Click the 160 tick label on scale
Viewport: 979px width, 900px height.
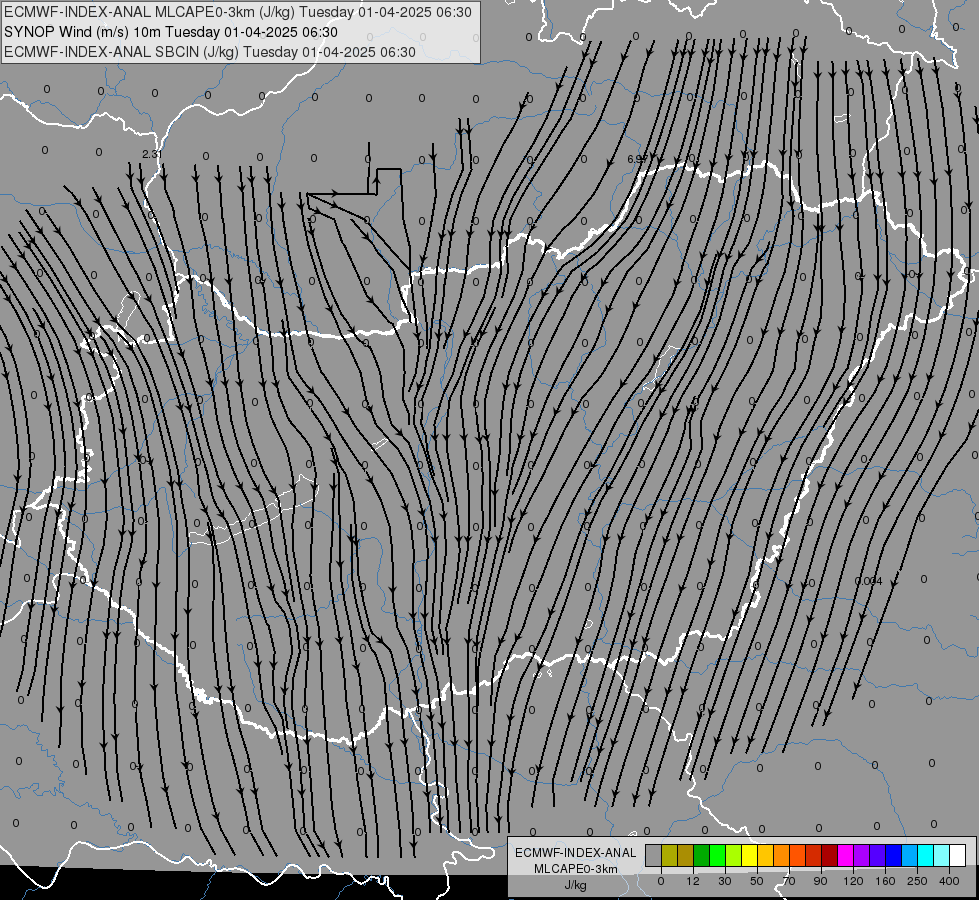[x=885, y=881]
